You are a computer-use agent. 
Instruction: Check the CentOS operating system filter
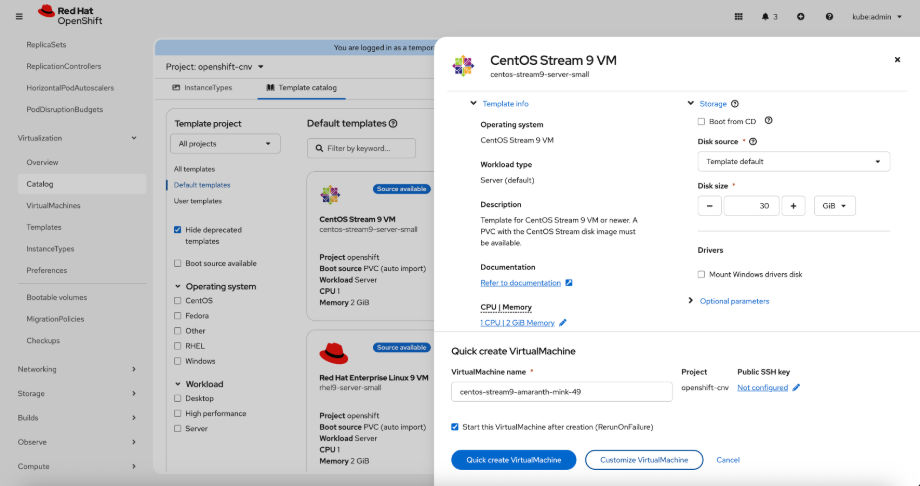(x=177, y=301)
